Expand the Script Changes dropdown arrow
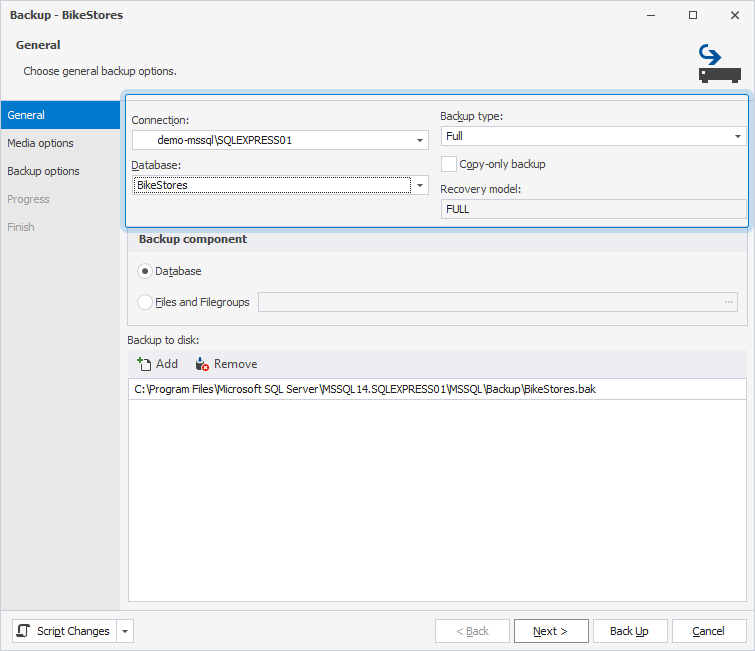This screenshot has width=755, height=651. pyautogui.click(x=125, y=631)
